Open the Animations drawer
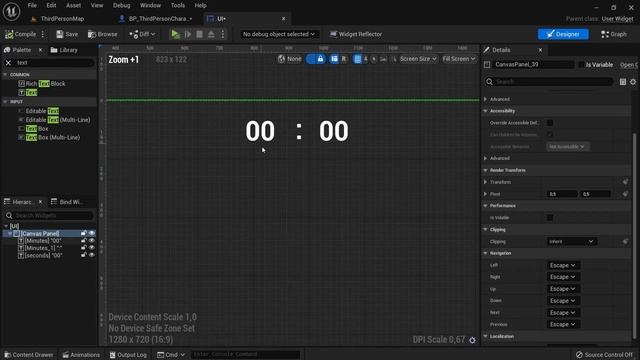Viewport: 640px width, 360px height. click(81, 355)
